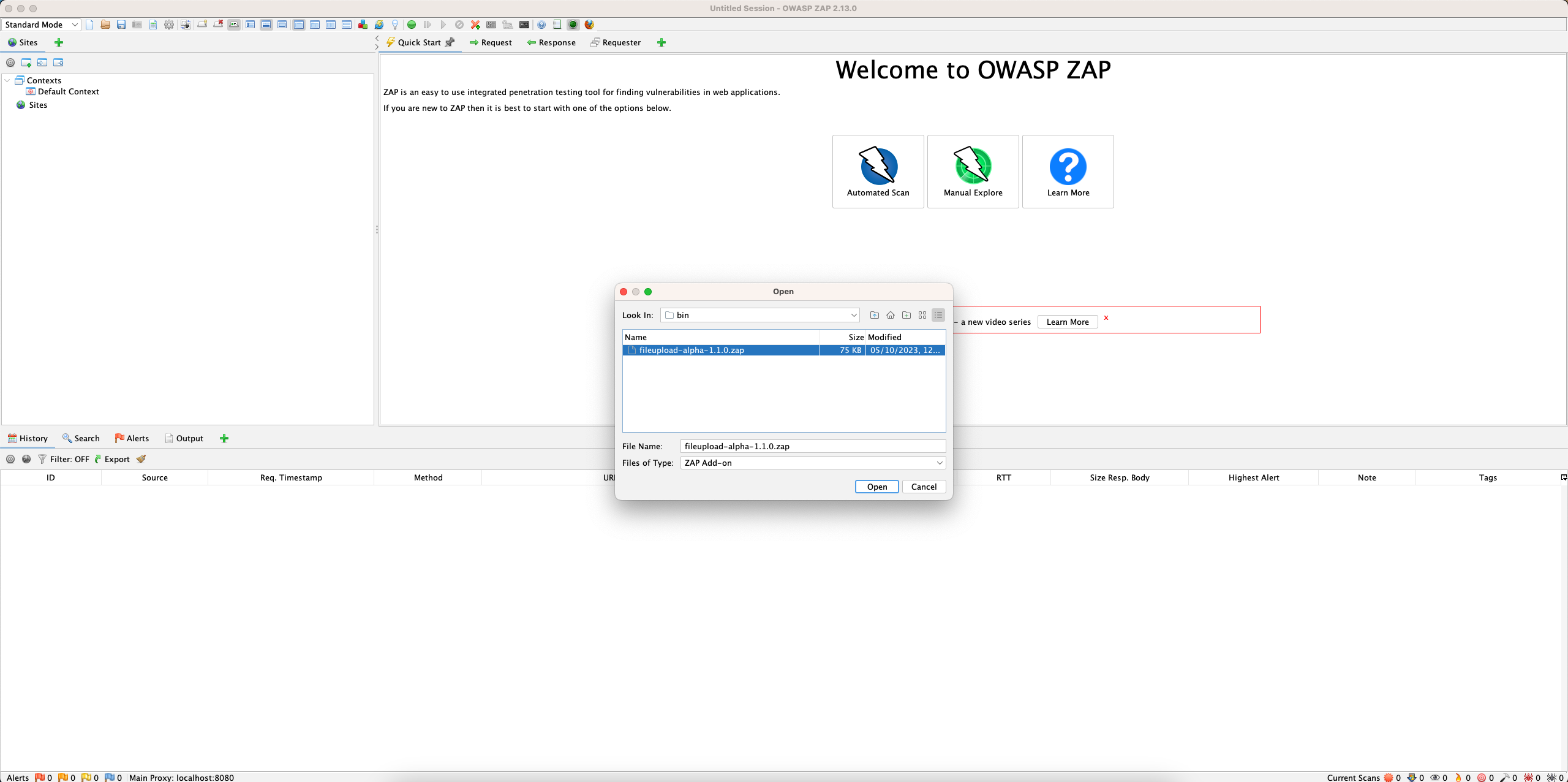Create a new folder in the Open dialog
This screenshot has width=1568, height=782.
907,315
